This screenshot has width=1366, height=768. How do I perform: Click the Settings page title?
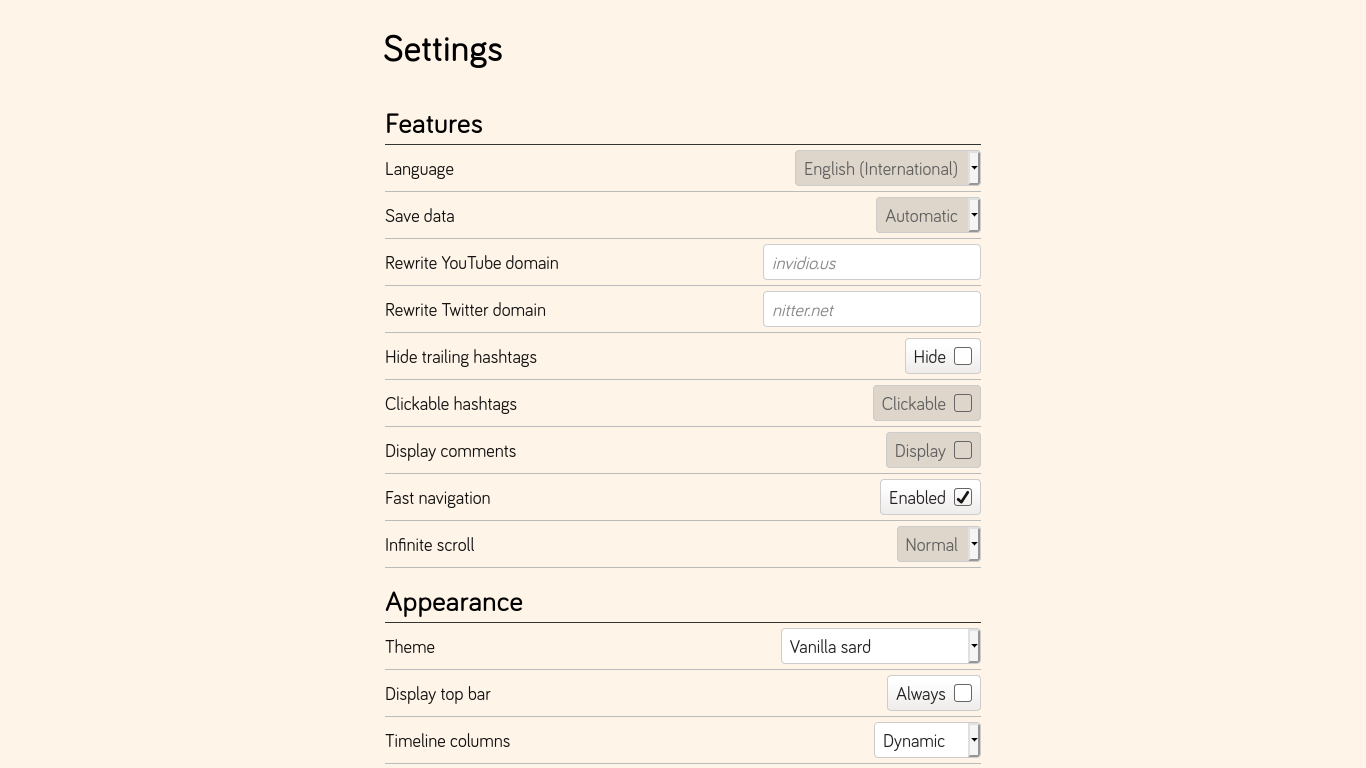[x=443, y=49]
